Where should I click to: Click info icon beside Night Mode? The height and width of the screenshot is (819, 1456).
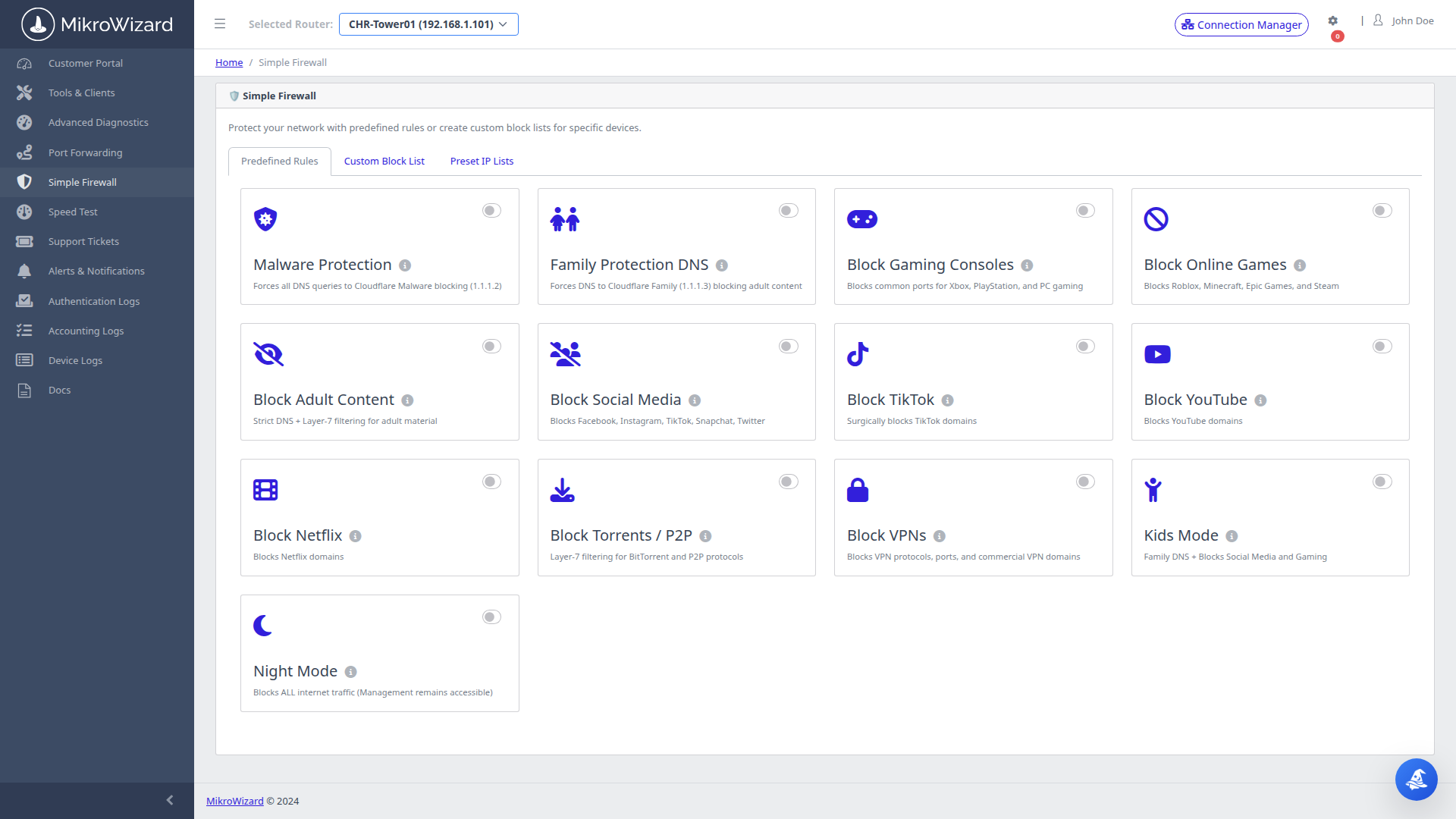(350, 672)
